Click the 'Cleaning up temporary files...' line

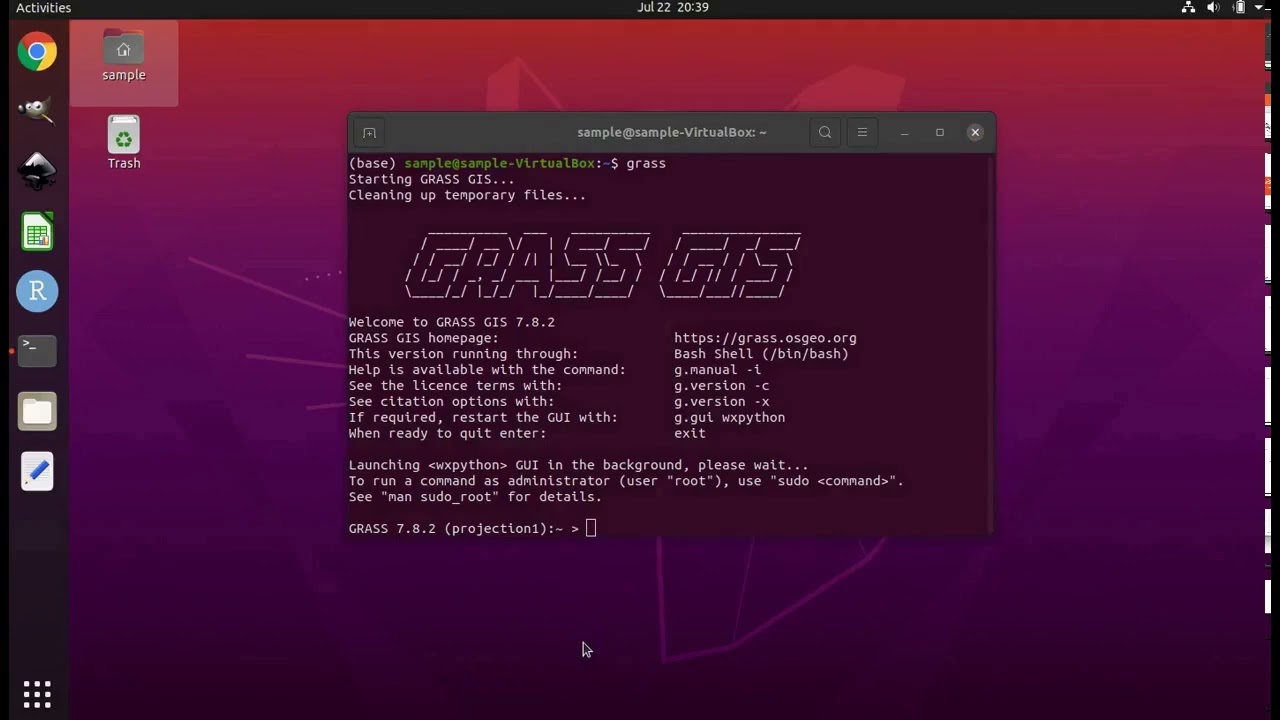coord(467,195)
